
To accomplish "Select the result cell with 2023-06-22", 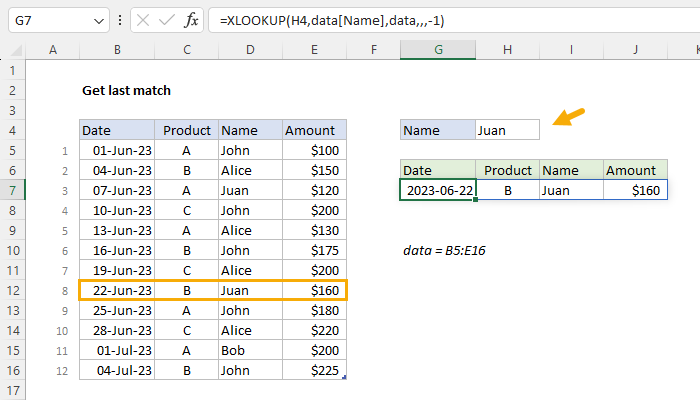I will [x=437, y=190].
